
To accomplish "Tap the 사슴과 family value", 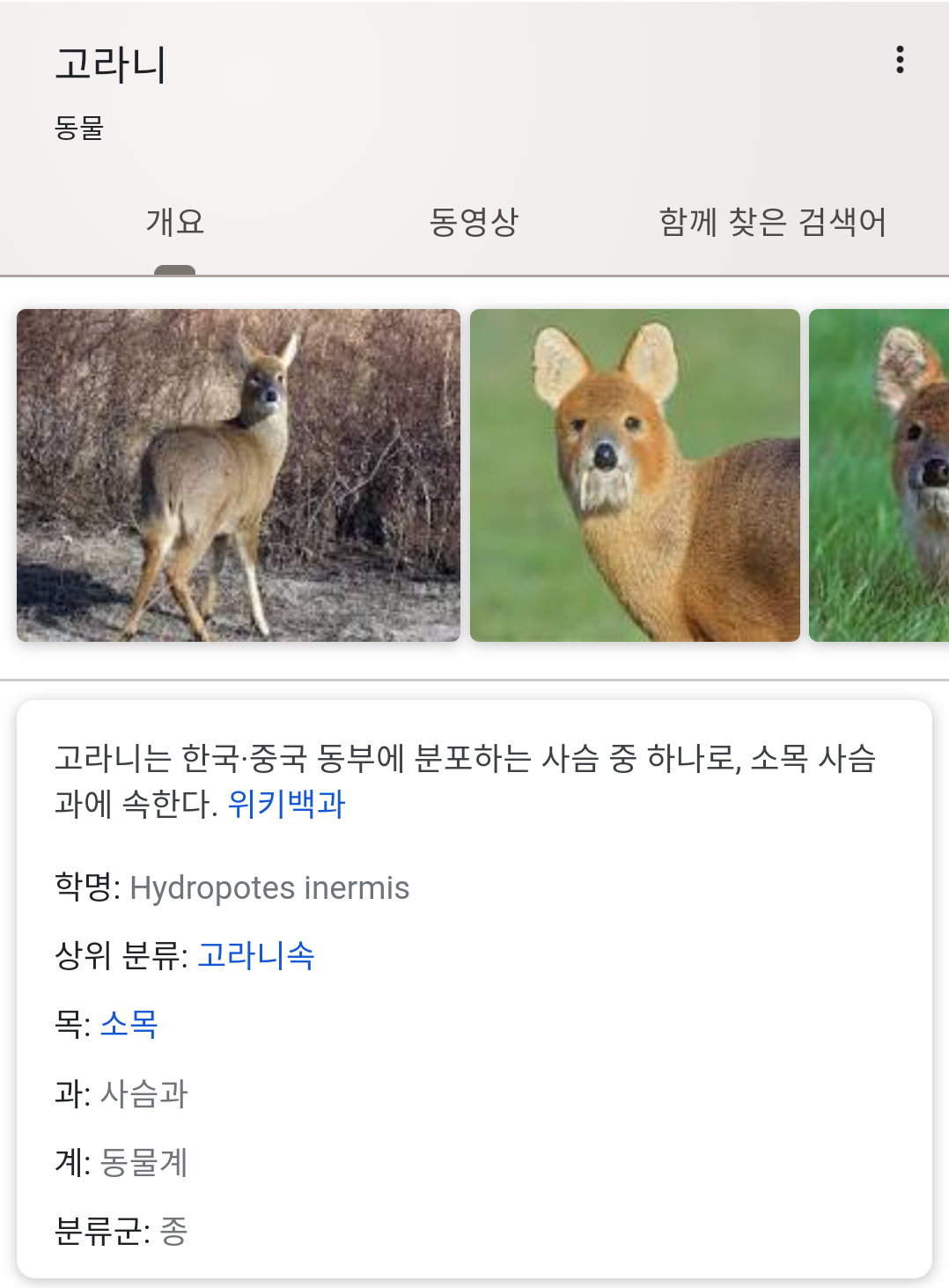I will pyautogui.click(x=144, y=1093).
